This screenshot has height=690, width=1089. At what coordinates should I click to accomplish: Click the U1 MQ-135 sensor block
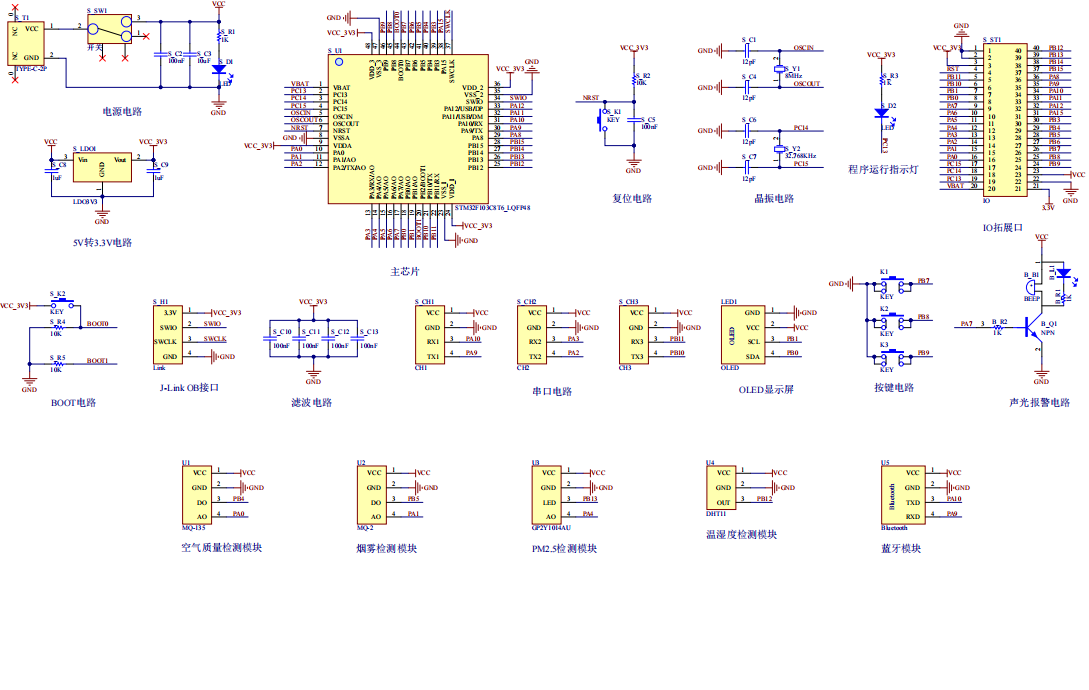[x=197, y=495]
